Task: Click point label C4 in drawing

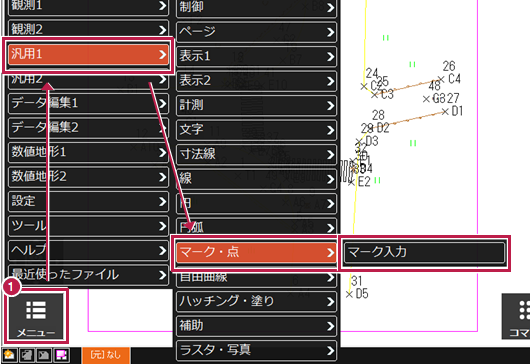Action: [454, 79]
